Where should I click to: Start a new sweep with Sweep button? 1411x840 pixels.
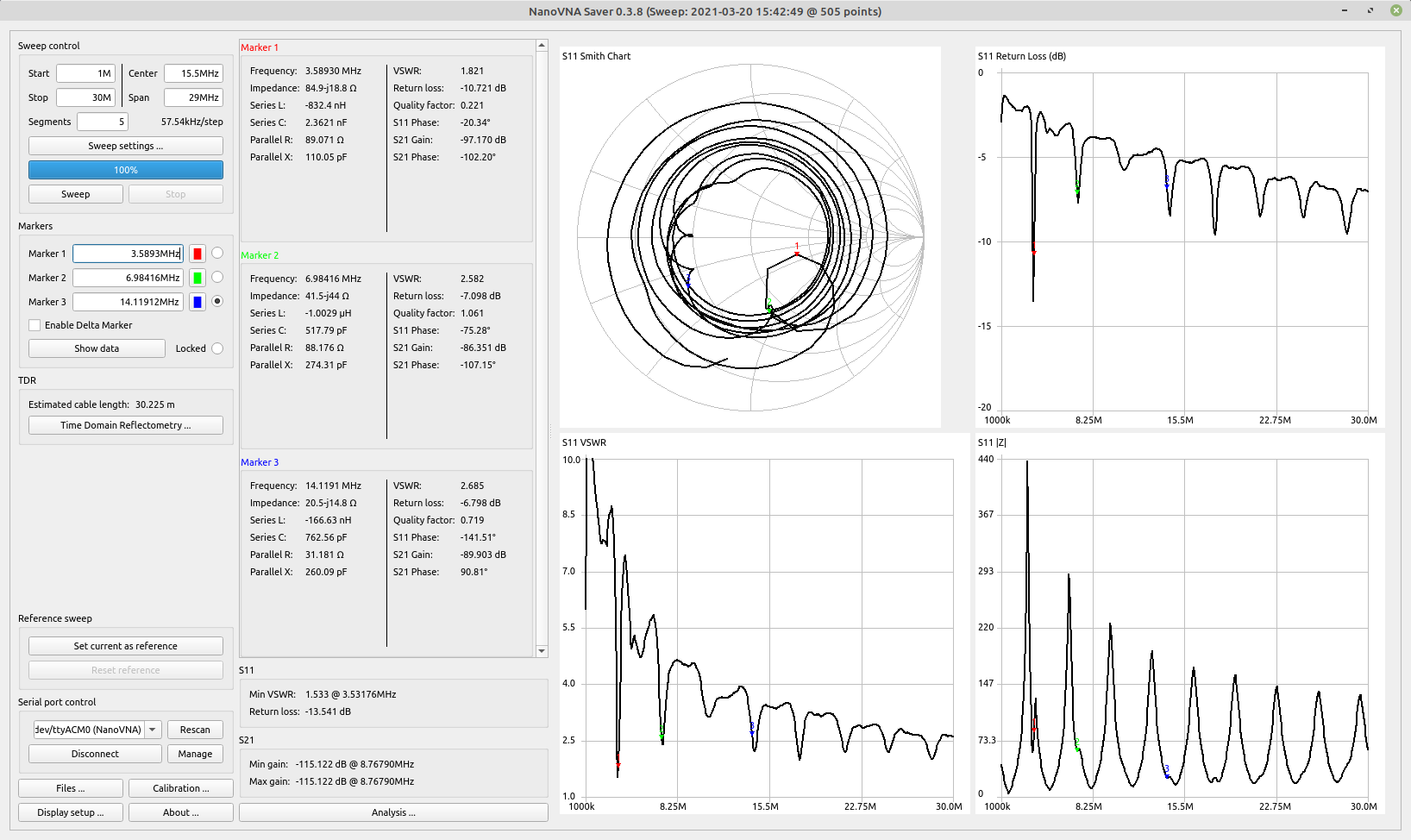[x=76, y=194]
